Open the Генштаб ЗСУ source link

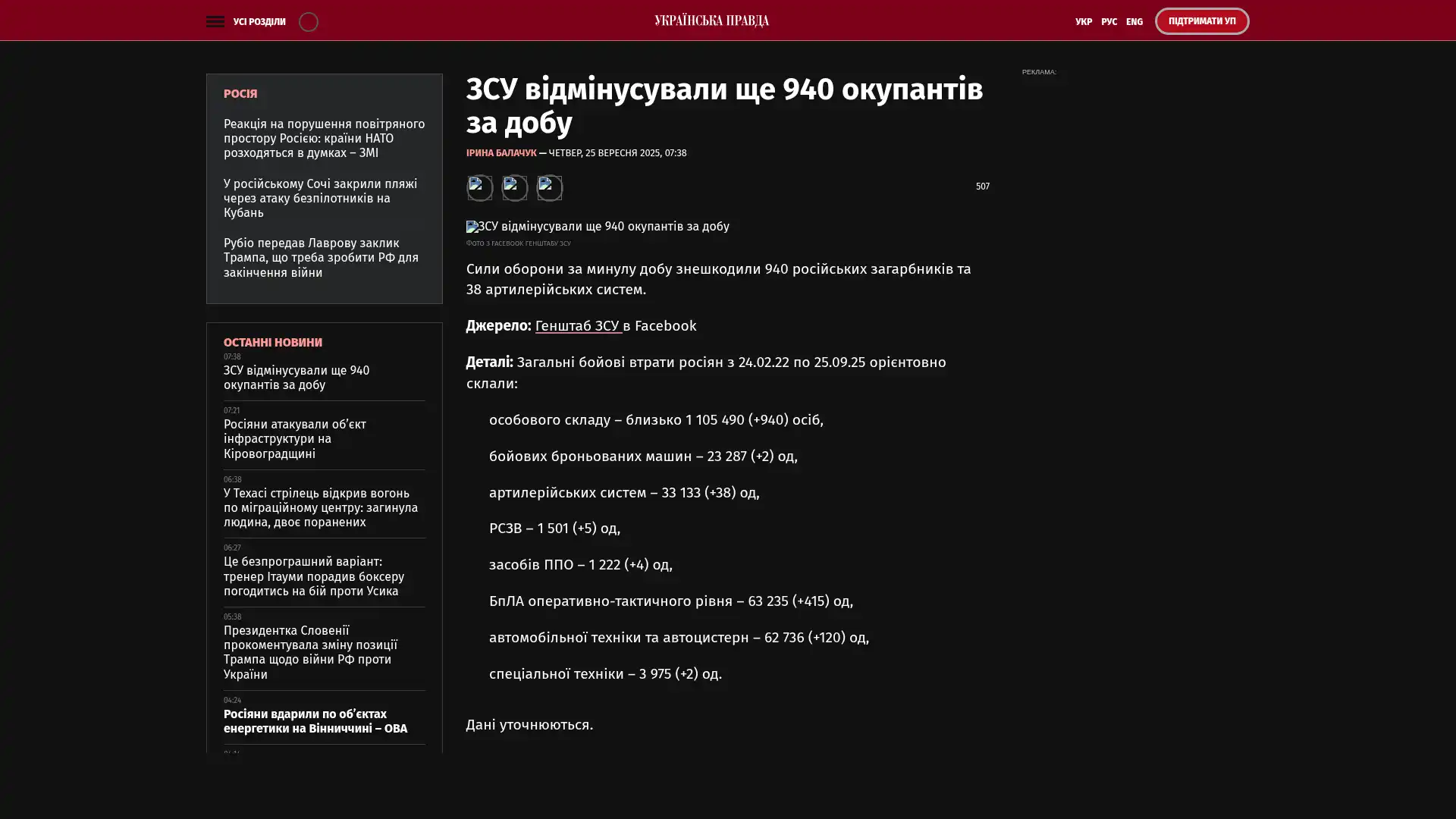click(x=578, y=325)
